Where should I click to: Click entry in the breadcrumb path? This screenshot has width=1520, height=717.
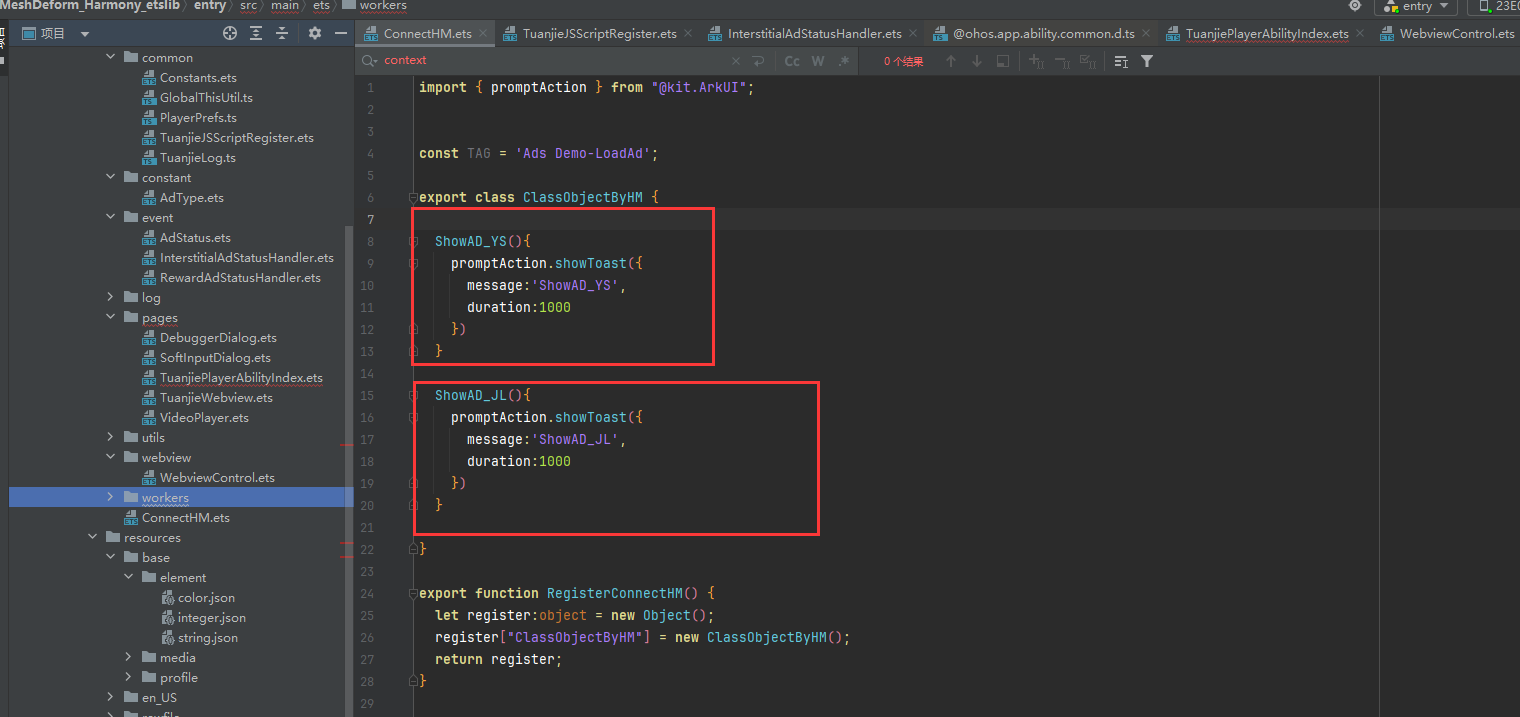tap(209, 6)
